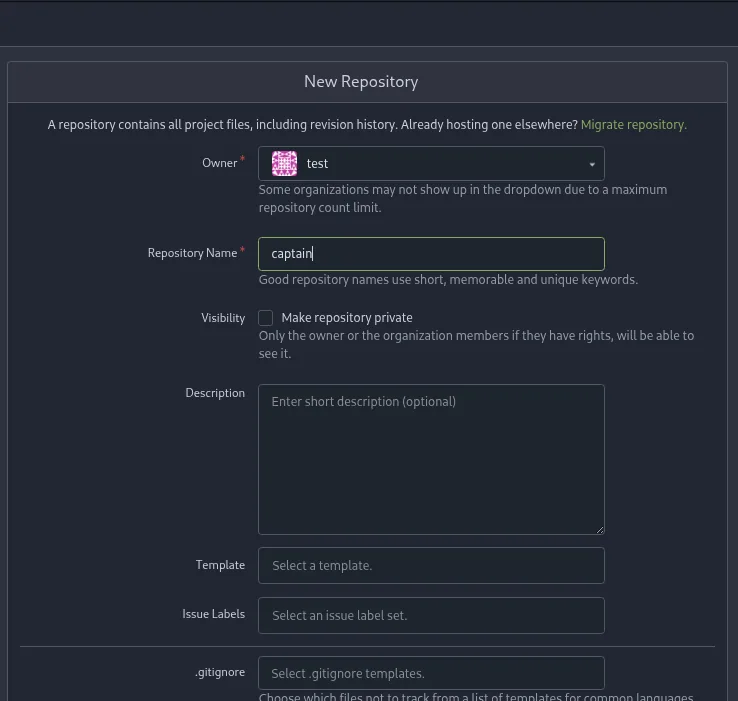This screenshot has height=701, width=738.
Task: Click the '.gitignore' label
Action: (220, 672)
